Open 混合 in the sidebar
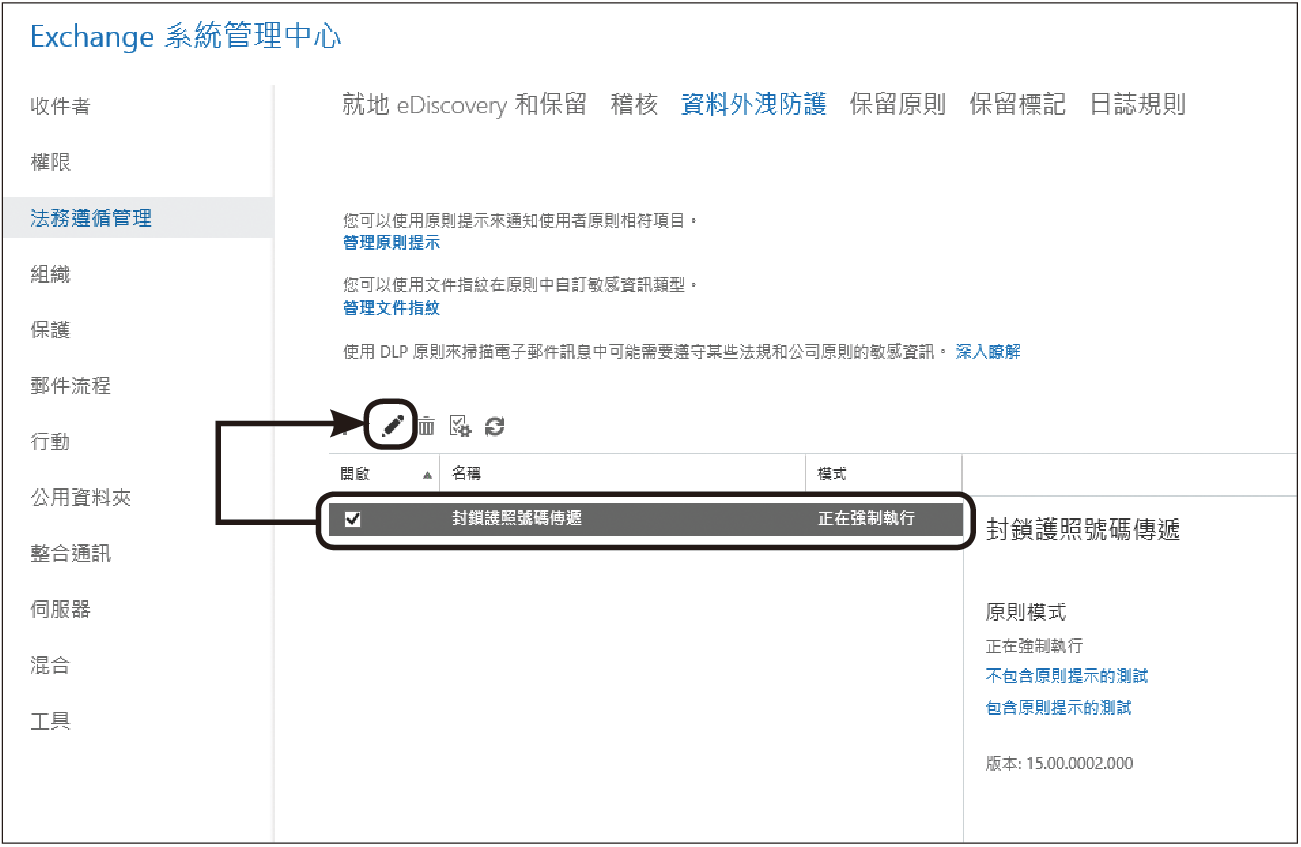Image resolution: width=1301 pixels, height=847 pixels. tap(51, 665)
